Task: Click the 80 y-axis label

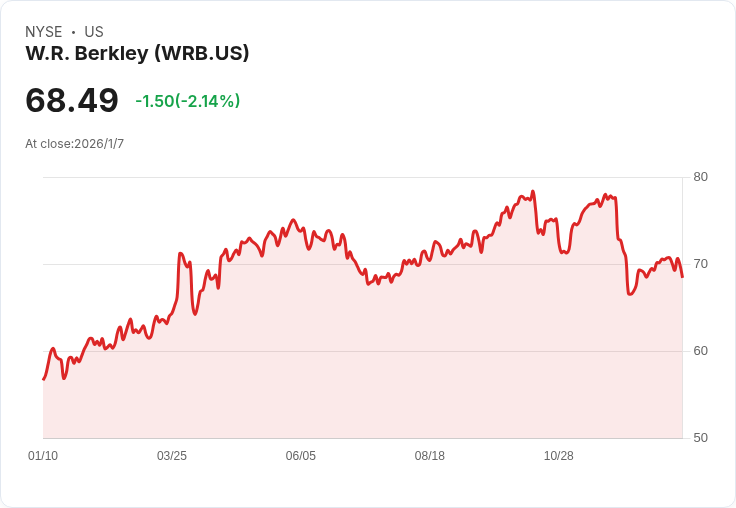Action: click(700, 177)
